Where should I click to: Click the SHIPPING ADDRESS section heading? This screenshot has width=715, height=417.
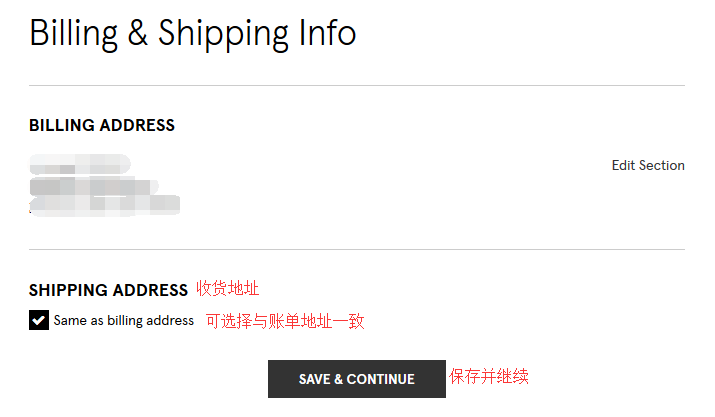point(108,290)
